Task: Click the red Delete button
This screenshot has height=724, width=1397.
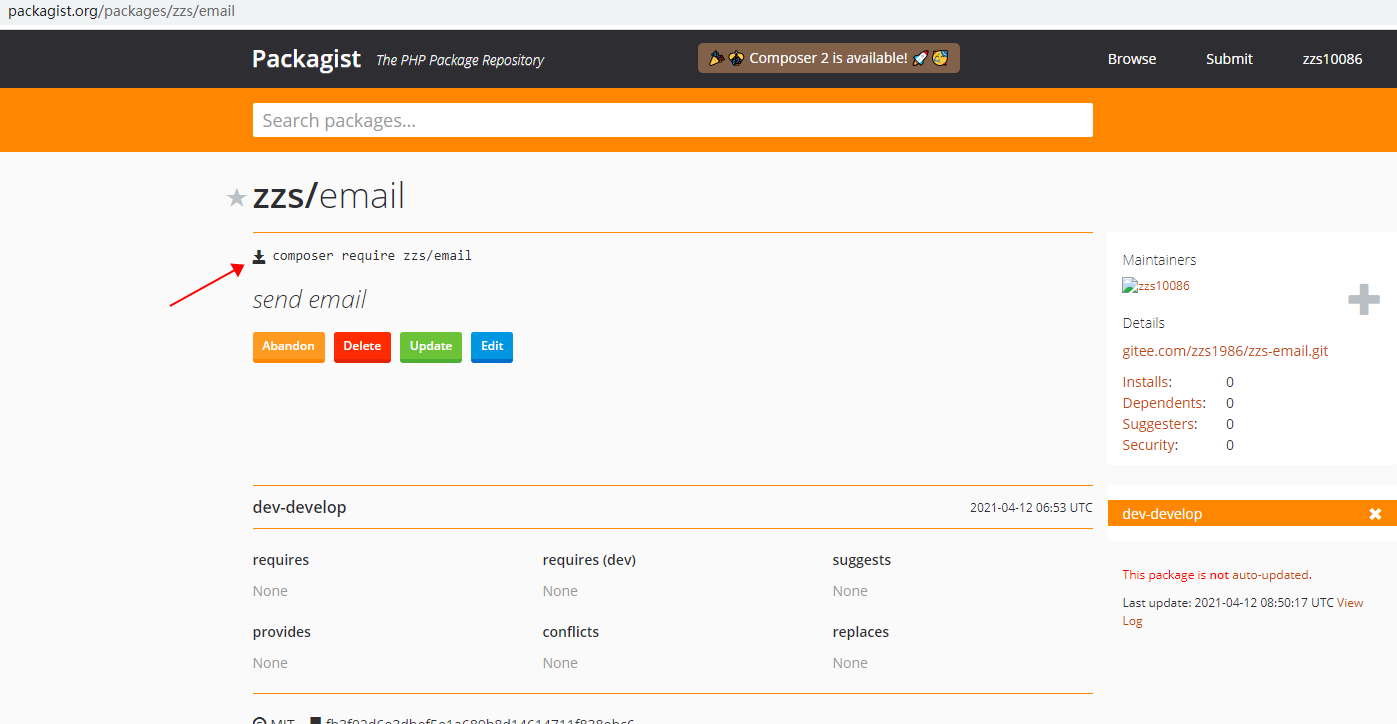Action: pyautogui.click(x=362, y=346)
